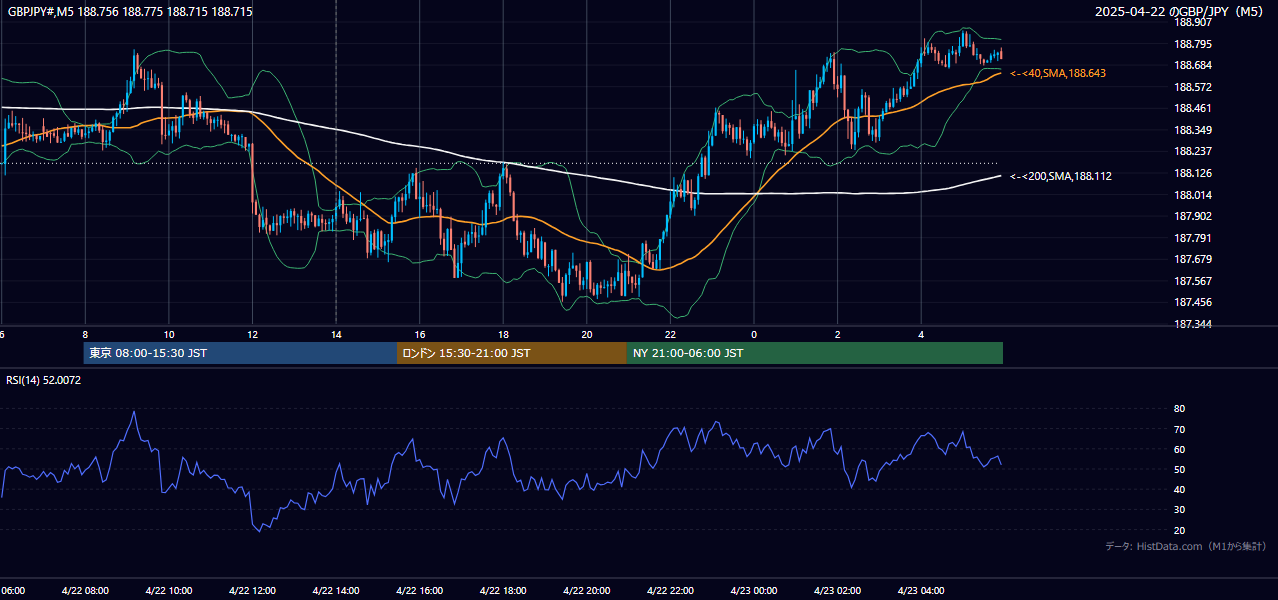Click the HistData.com data source note
Screen dimensions: 1278x600
(x=1186, y=546)
